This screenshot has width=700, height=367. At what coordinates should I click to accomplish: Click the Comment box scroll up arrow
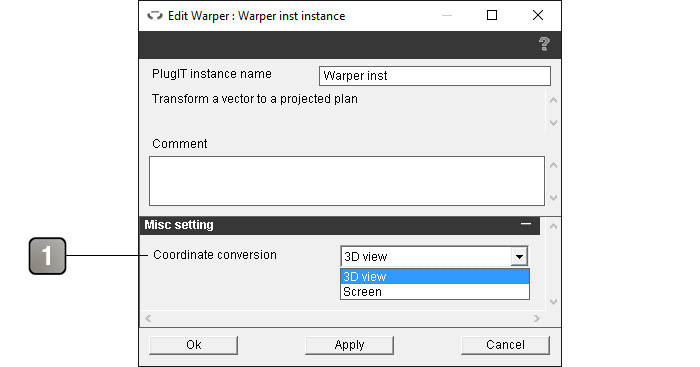[x=553, y=165]
